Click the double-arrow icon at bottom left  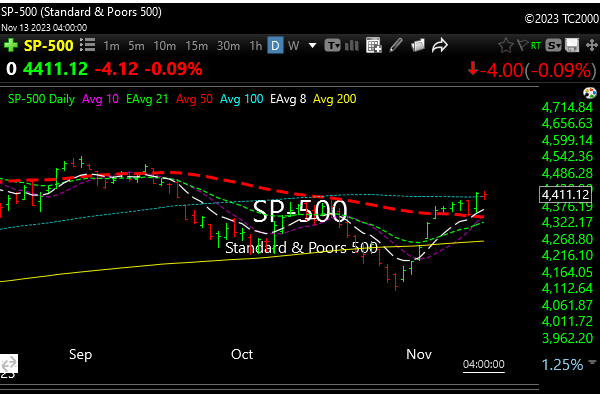pyautogui.click(x=9, y=363)
